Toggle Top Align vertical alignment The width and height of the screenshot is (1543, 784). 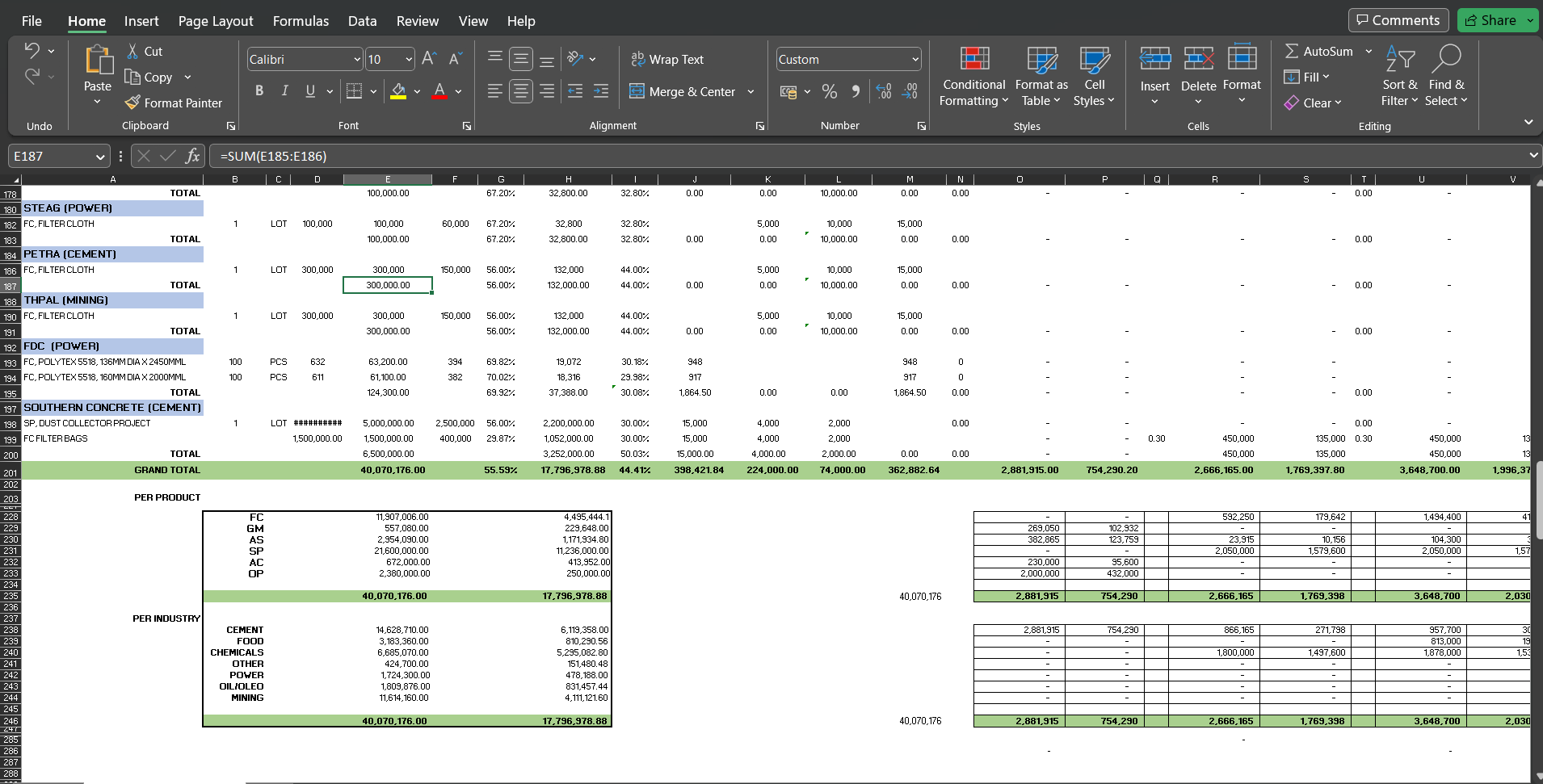tap(495, 59)
